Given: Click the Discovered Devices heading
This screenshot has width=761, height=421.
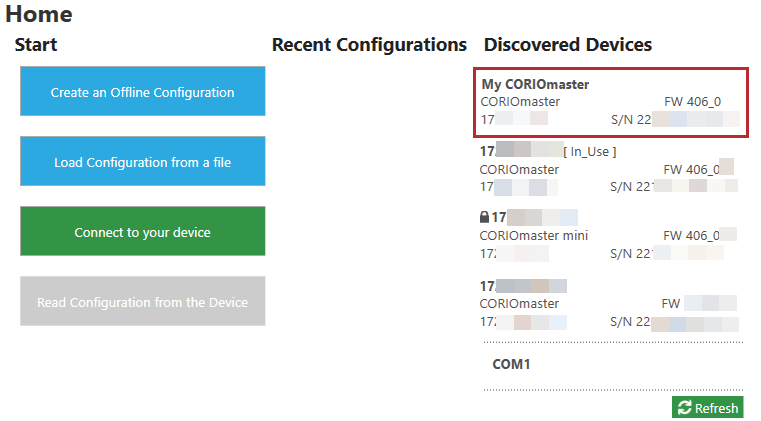Looking at the screenshot, I should coord(567,45).
